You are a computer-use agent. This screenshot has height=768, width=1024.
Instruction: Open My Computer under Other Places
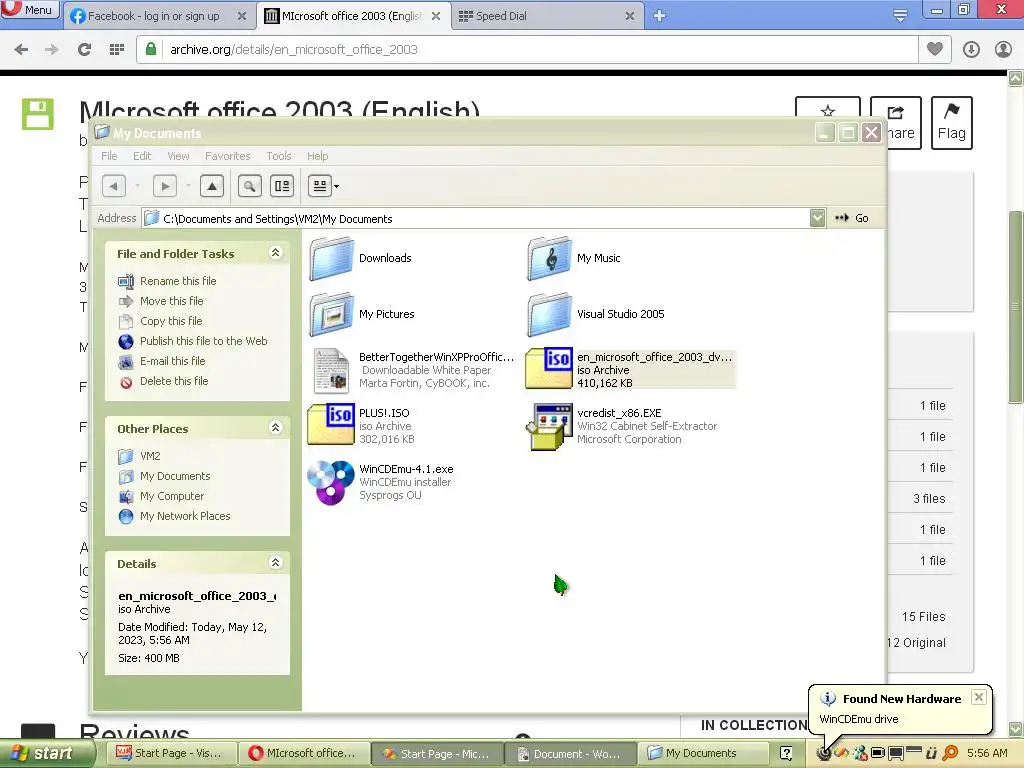pyautogui.click(x=172, y=496)
